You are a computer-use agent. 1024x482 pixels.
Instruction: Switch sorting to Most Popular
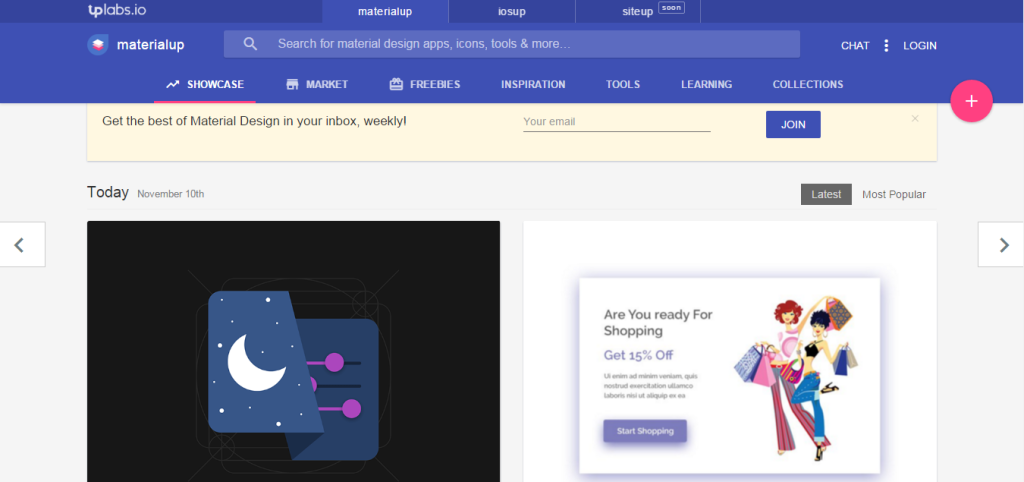pos(893,194)
